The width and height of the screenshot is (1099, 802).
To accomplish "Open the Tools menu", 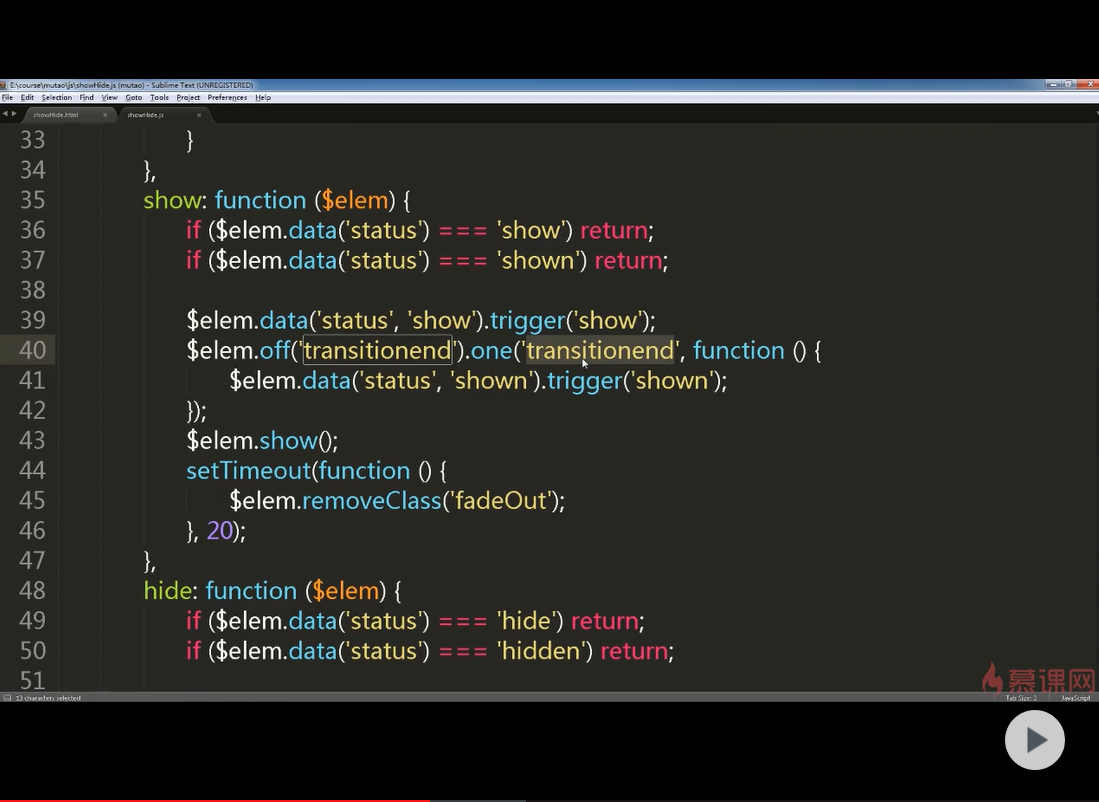I will (x=159, y=97).
